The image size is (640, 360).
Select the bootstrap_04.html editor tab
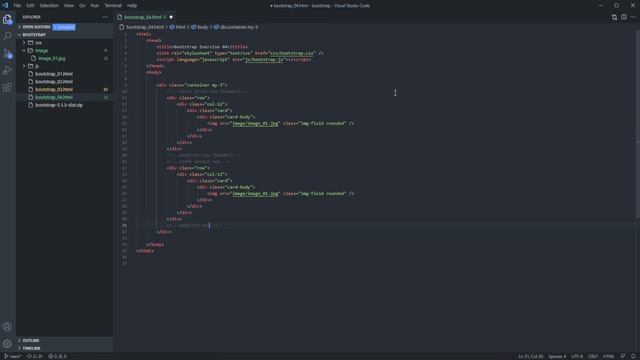click(145, 17)
